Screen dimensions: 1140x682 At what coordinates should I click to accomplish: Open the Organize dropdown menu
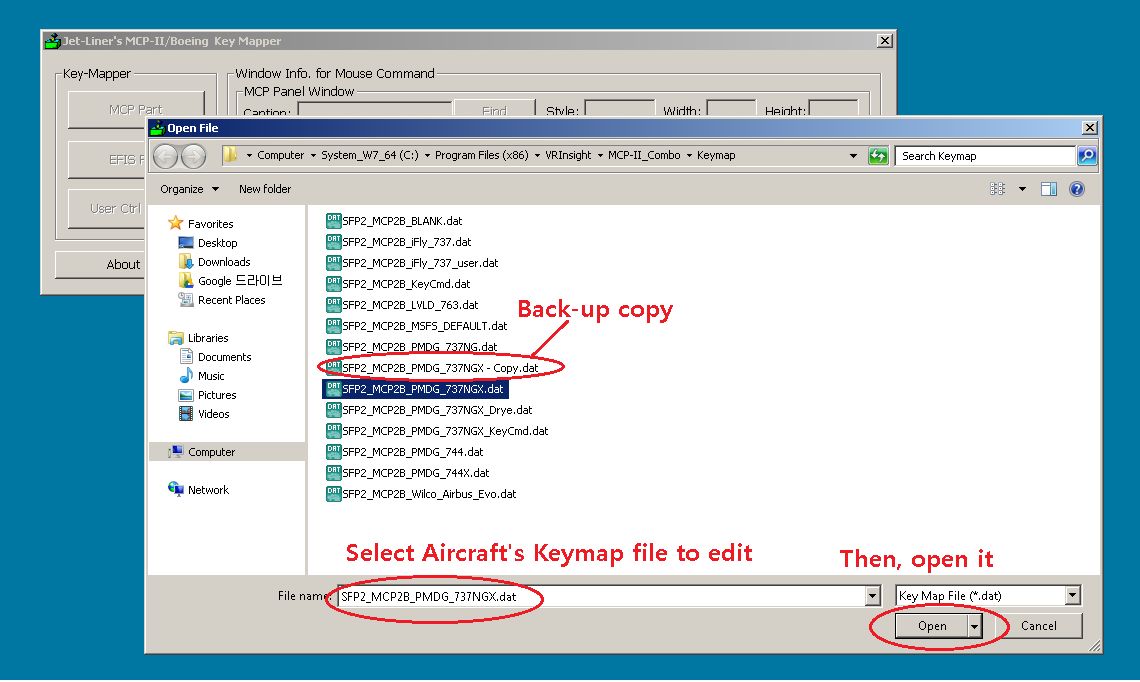point(190,189)
